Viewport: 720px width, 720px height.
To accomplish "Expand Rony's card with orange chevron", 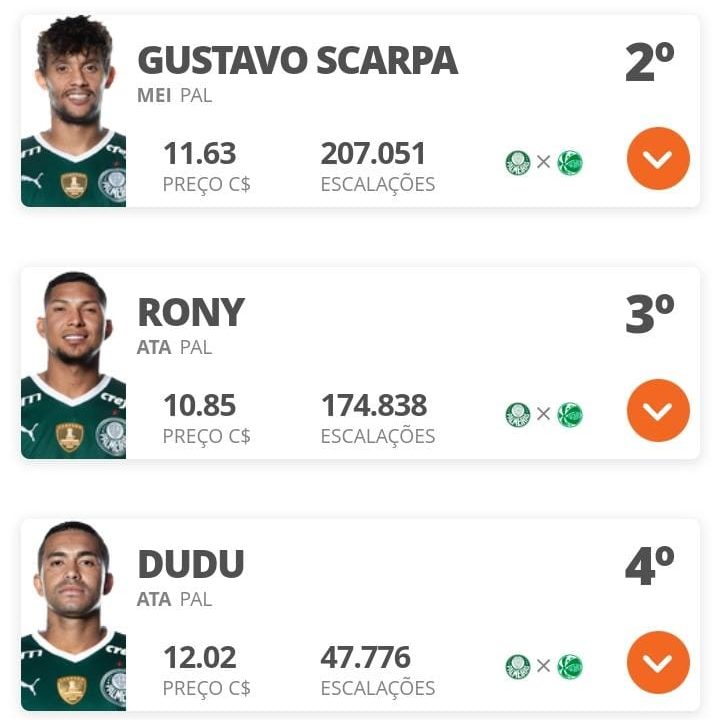I will click(x=658, y=411).
